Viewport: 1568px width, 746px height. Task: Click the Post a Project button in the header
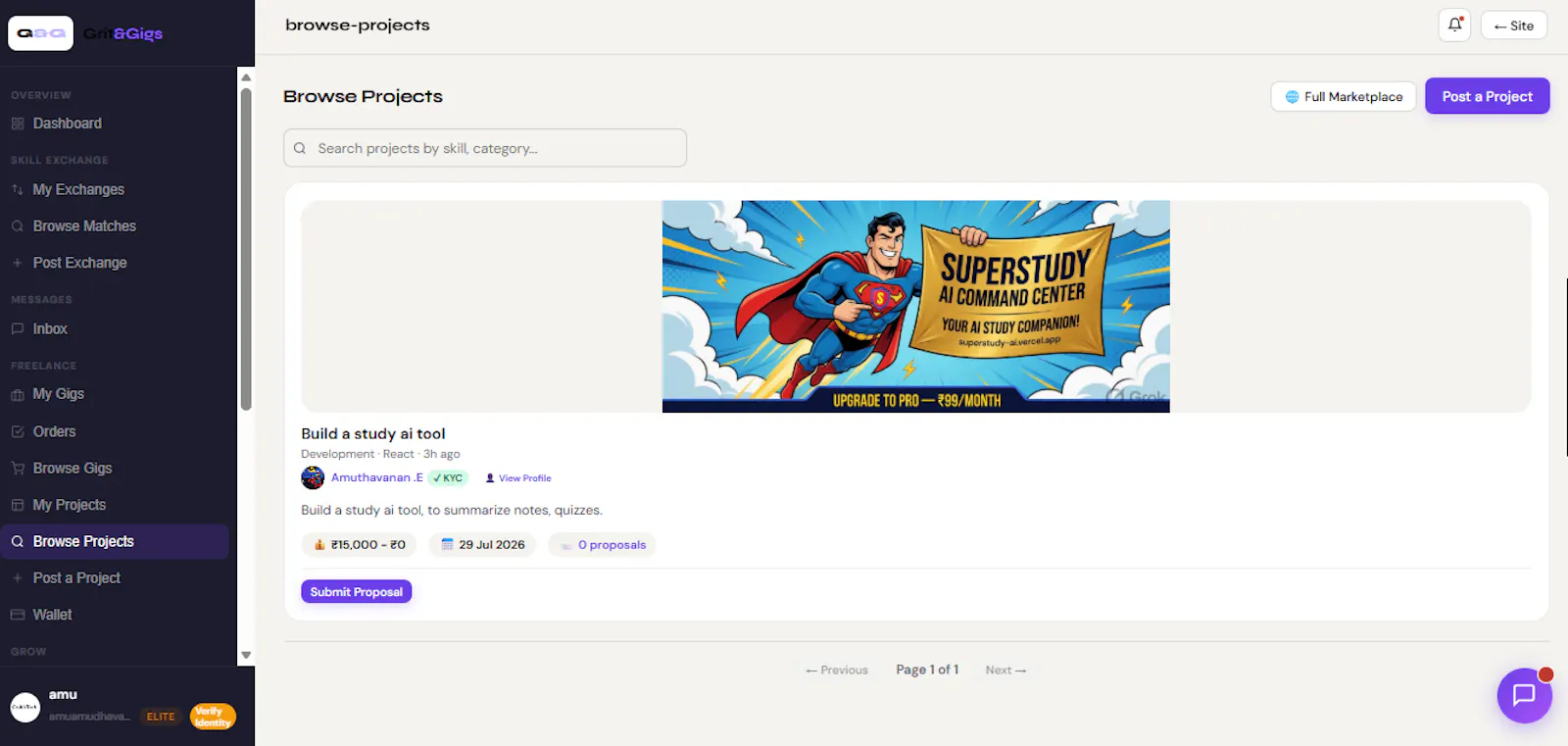[x=1487, y=96]
